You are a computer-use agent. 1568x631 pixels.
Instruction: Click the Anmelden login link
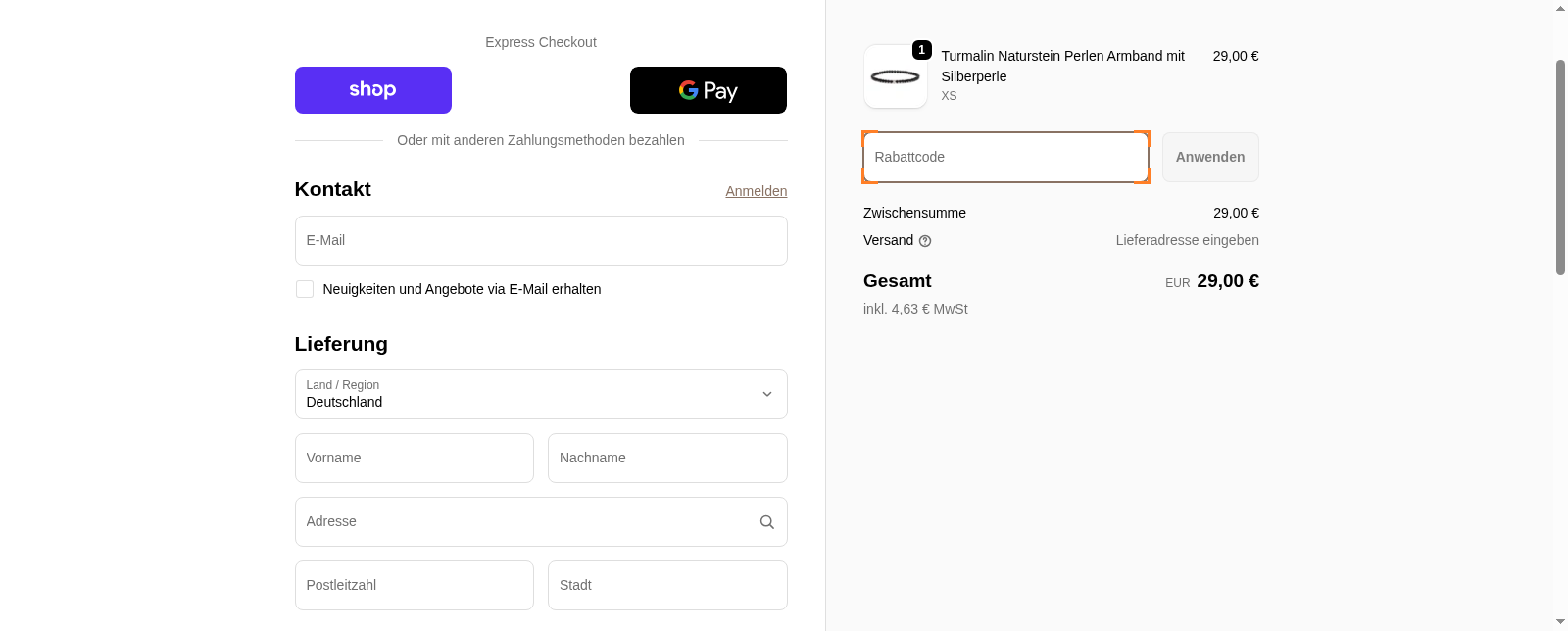756,191
